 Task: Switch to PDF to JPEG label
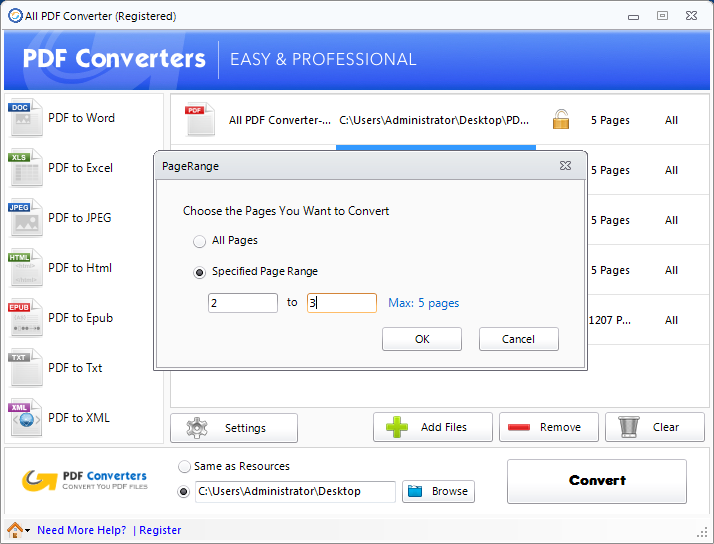(x=80, y=218)
